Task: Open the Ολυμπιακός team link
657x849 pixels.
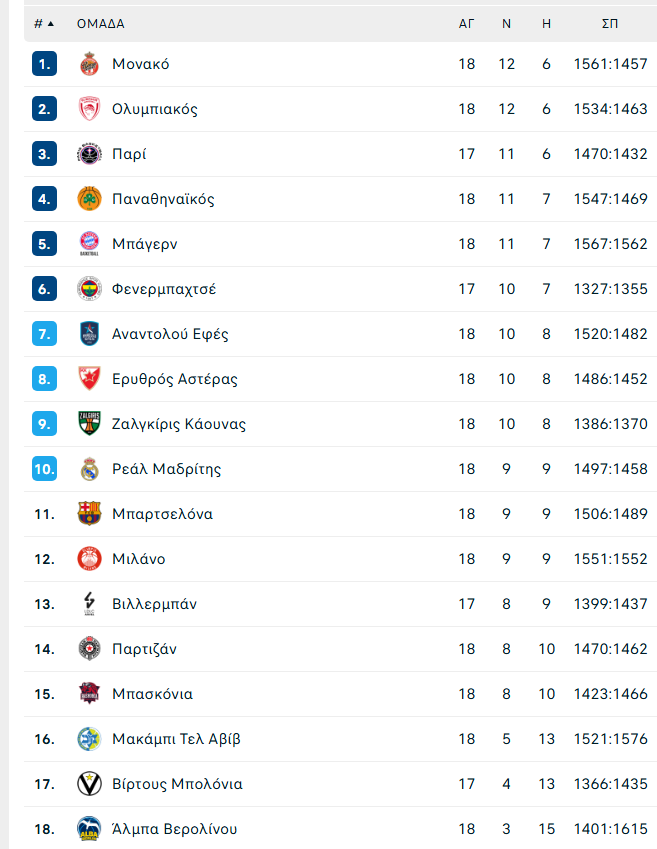Action: pyautogui.click(x=155, y=109)
